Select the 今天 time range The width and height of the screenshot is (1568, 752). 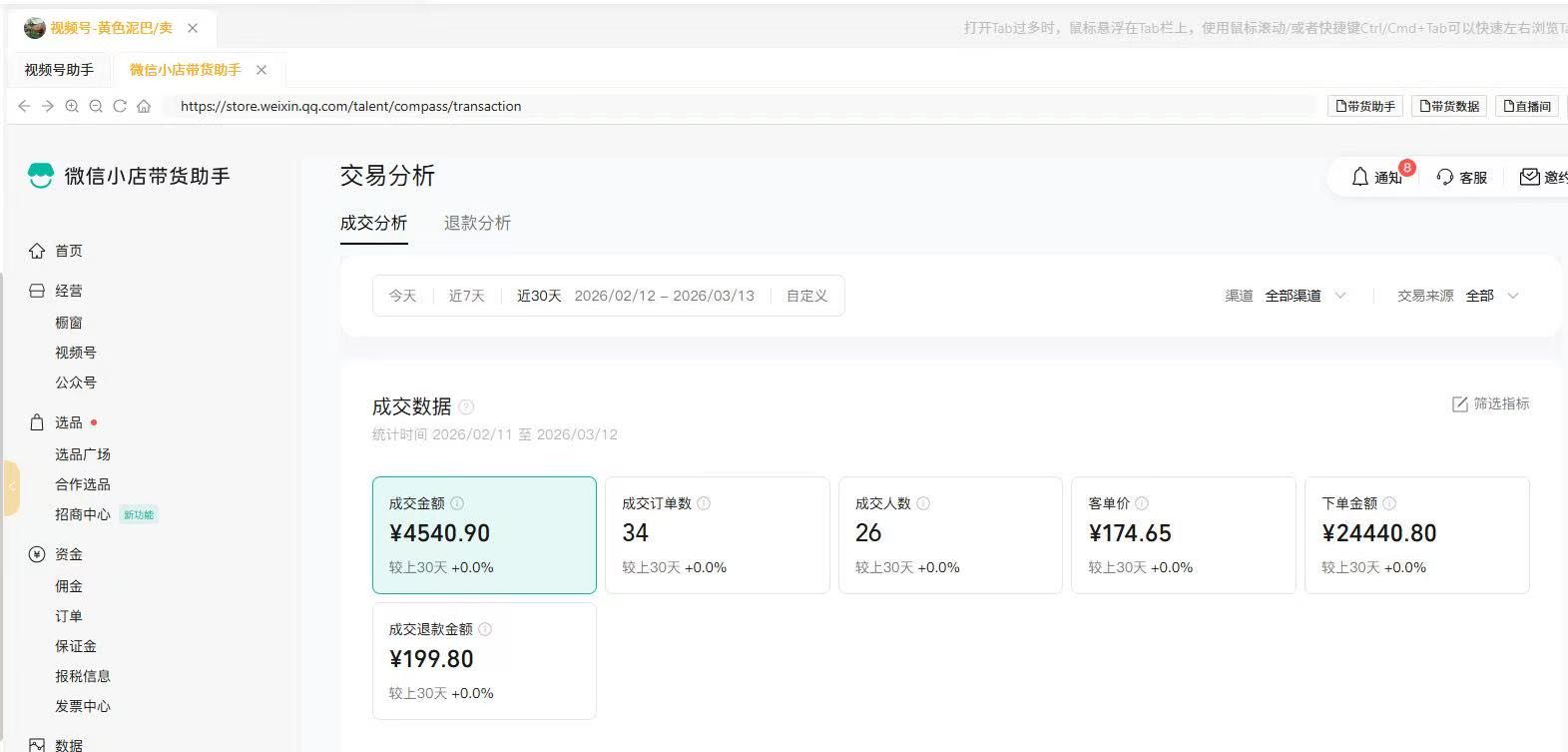point(402,296)
